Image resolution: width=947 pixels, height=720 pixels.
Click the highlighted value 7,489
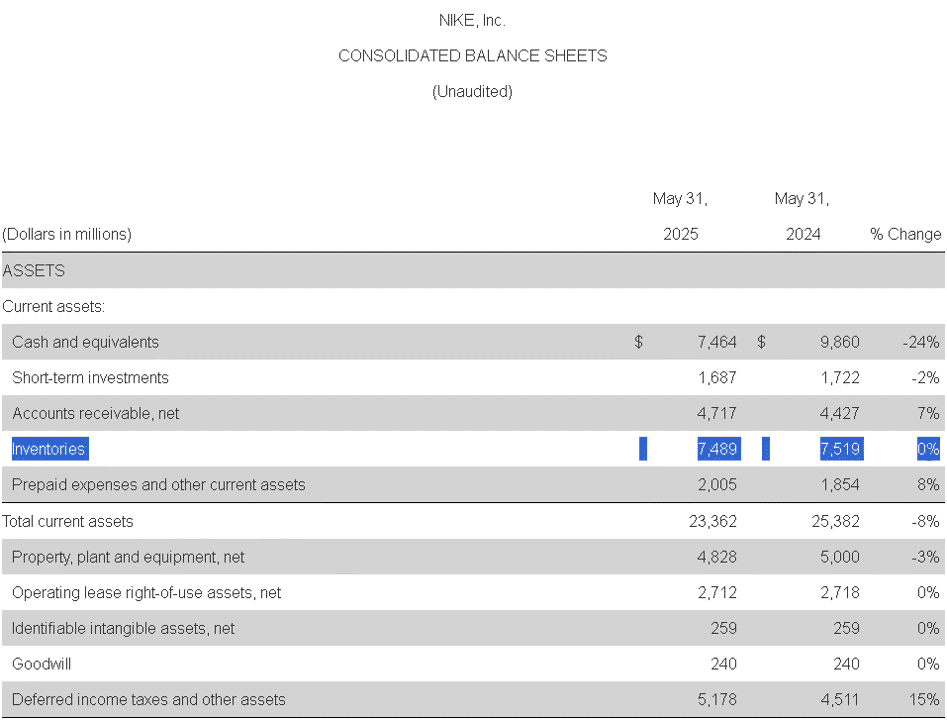(719, 449)
